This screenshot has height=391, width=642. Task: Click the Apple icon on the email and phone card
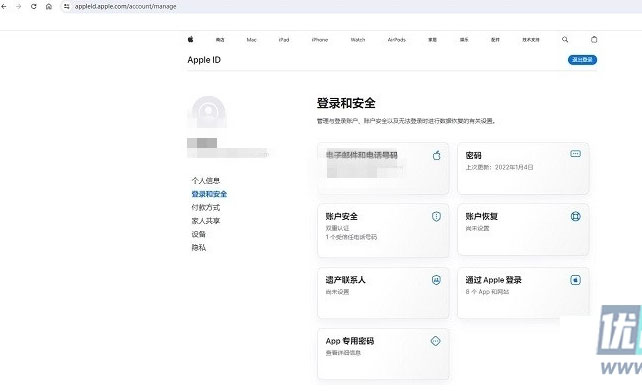[436, 155]
